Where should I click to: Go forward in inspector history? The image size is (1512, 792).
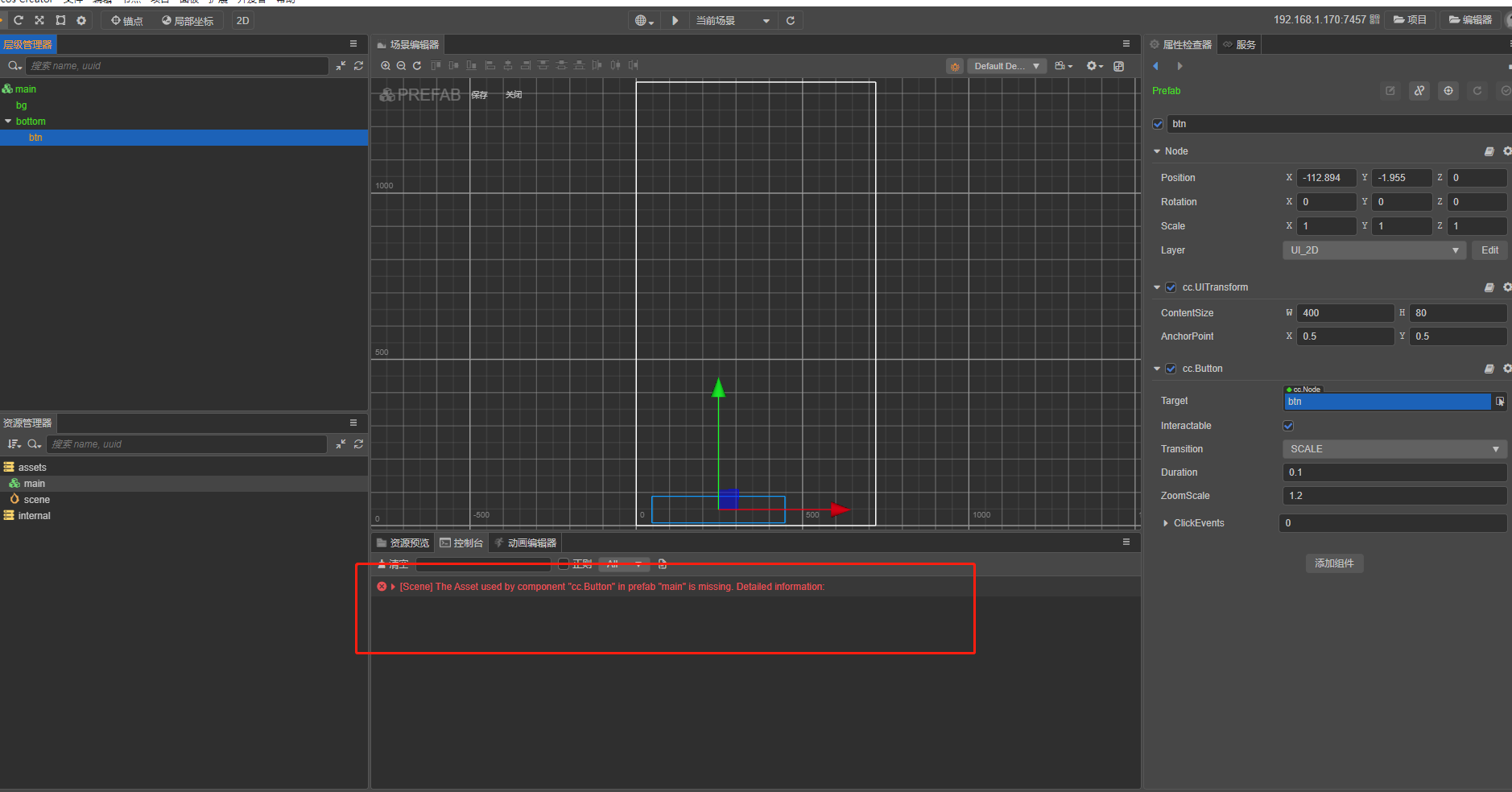tap(1180, 66)
